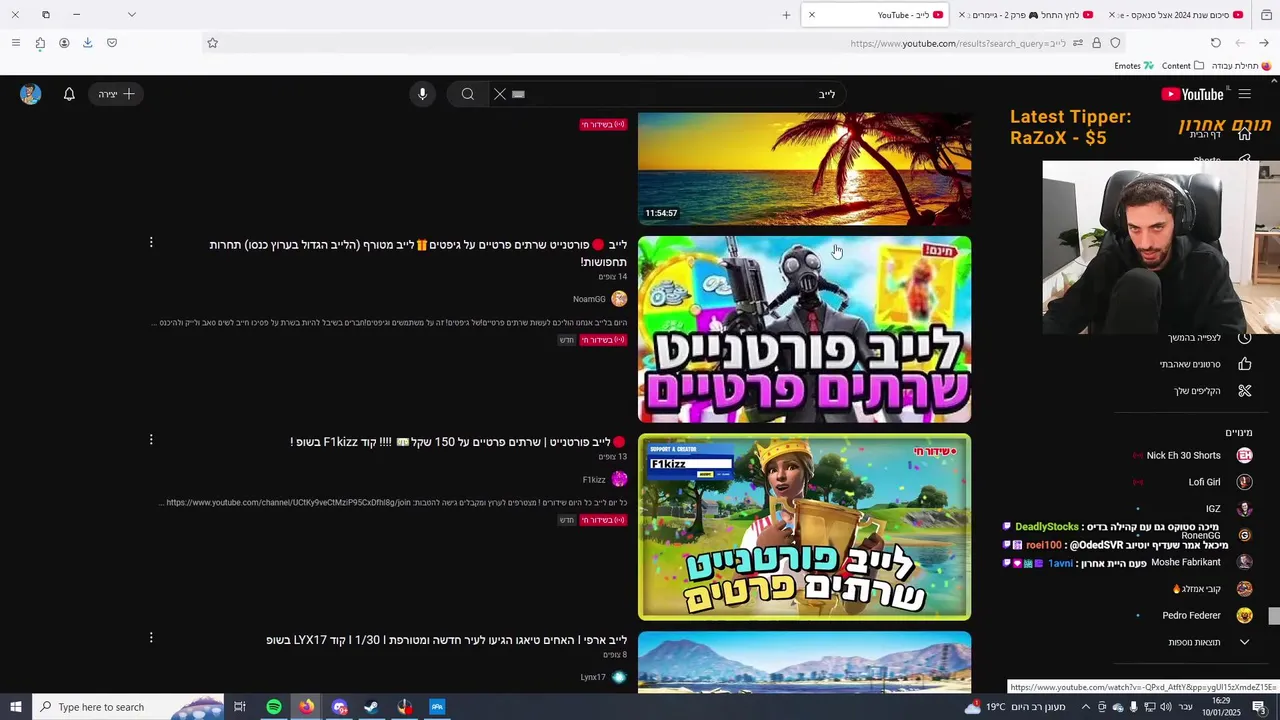Open Spotify from the taskbar
The height and width of the screenshot is (720, 1280).
(274, 707)
